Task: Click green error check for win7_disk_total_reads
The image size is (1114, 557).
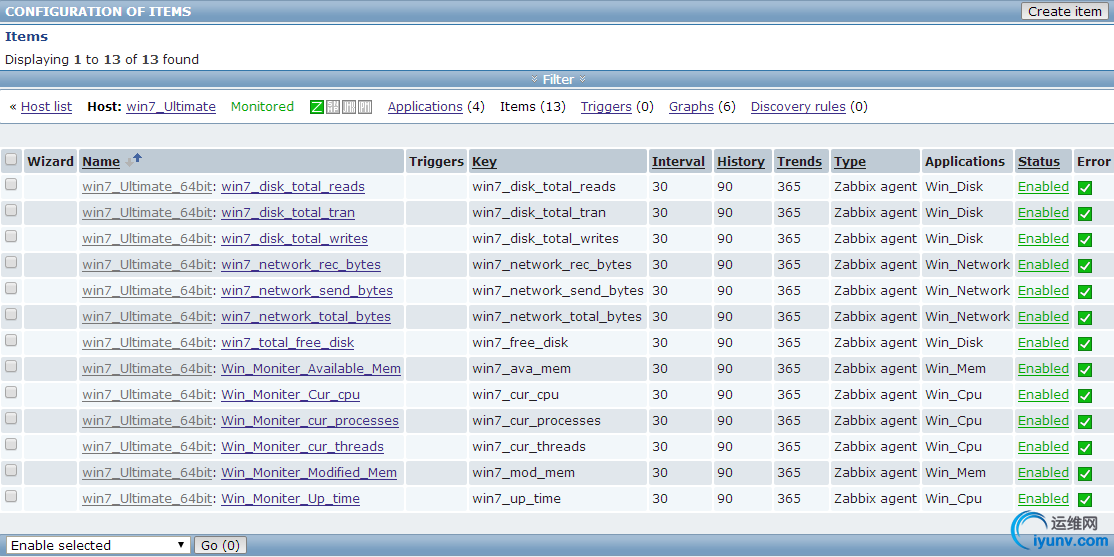Action: point(1085,188)
